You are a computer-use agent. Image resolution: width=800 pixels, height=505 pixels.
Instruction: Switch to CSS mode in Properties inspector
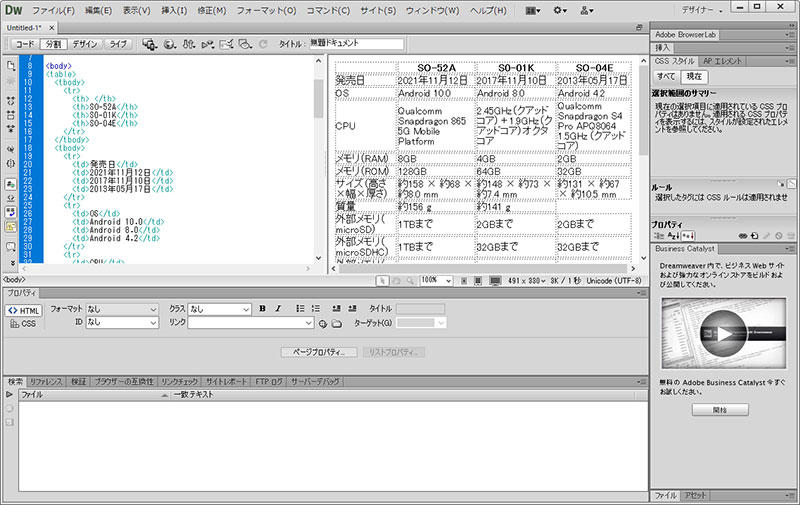click(x=23, y=323)
